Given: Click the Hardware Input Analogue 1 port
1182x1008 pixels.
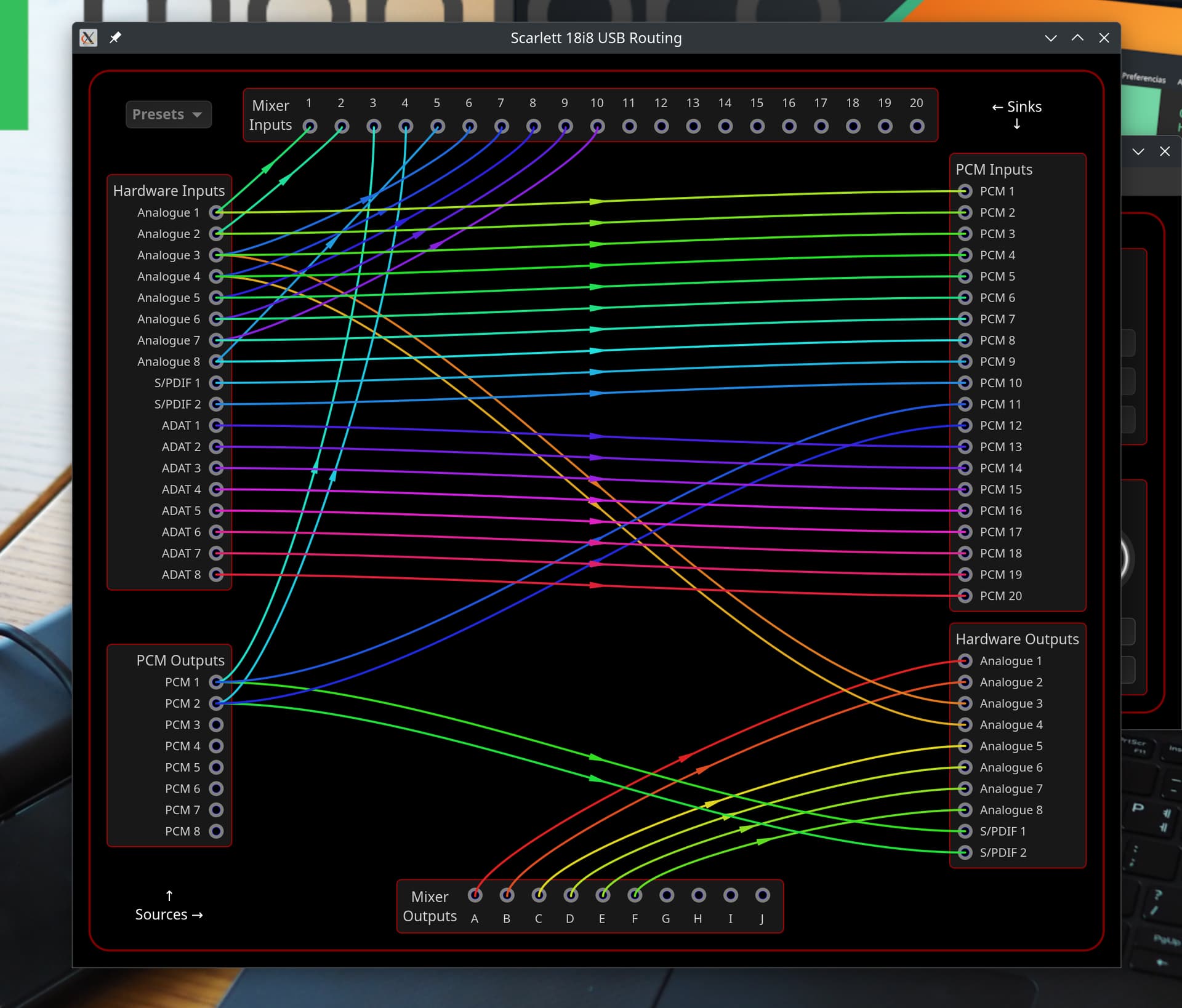Looking at the screenshot, I should (x=216, y=212).
